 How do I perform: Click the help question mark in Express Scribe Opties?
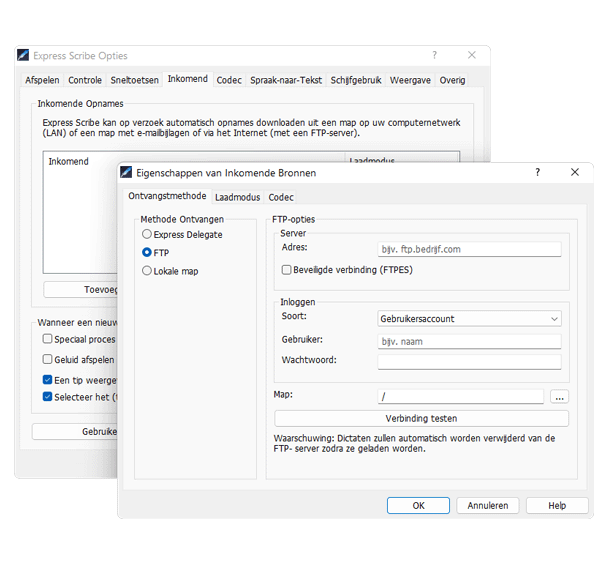(x=434, y=55)
